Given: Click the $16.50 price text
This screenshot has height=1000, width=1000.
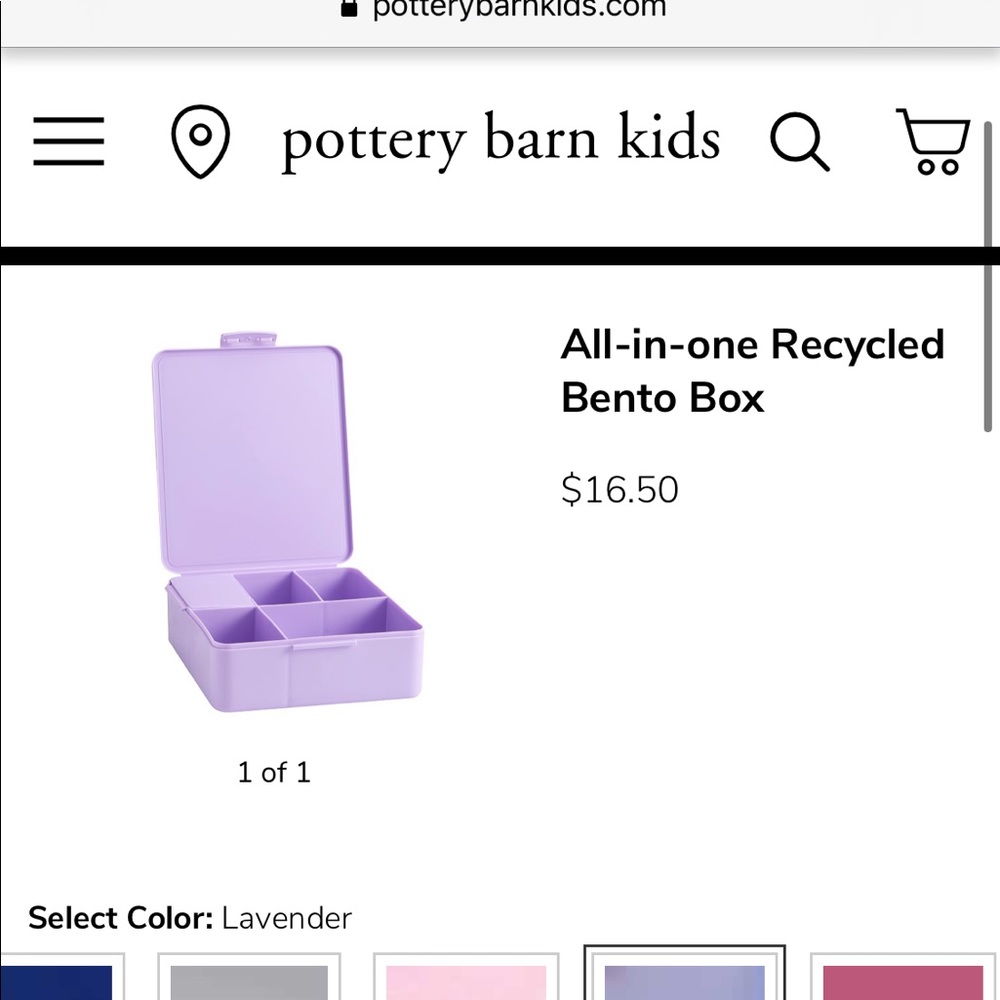Looking at the screenshot, I should click(619, 489).
